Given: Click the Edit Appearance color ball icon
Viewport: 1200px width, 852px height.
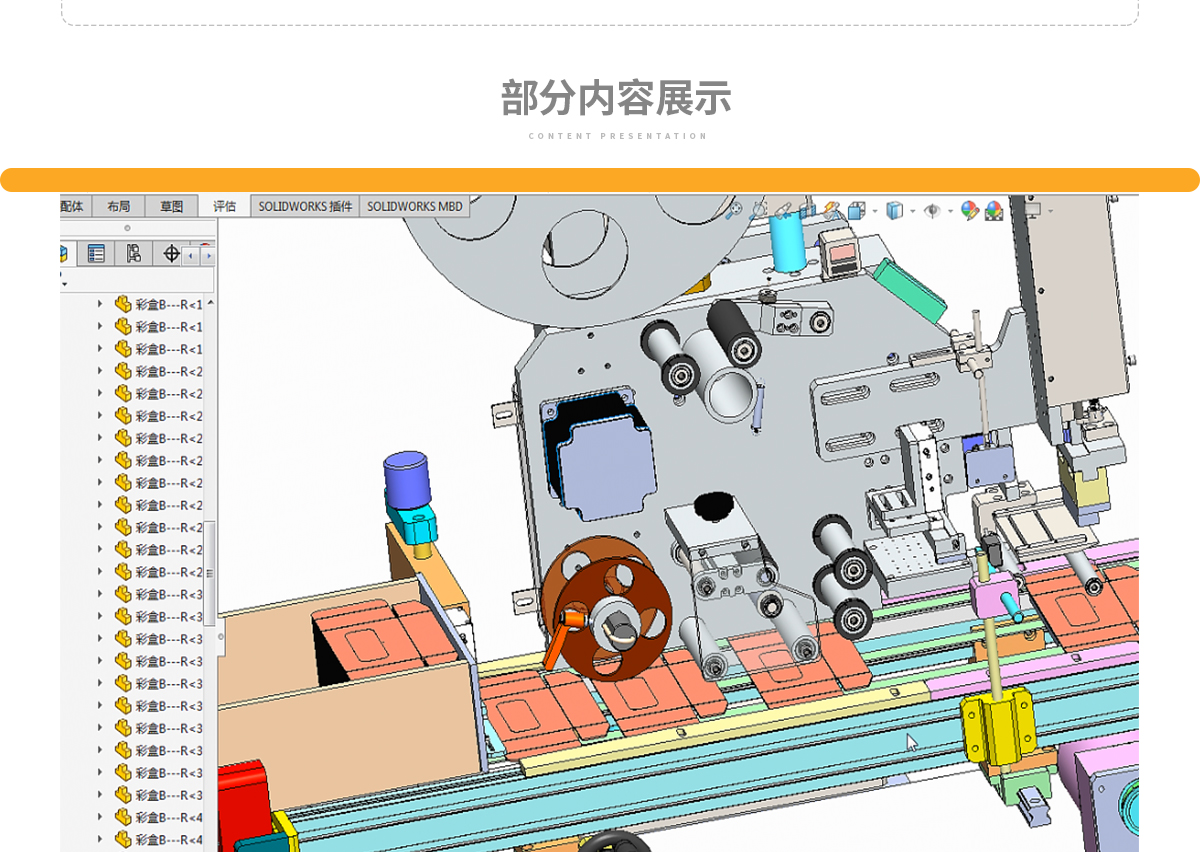Looking at the screenshot, I should [970, 210].
